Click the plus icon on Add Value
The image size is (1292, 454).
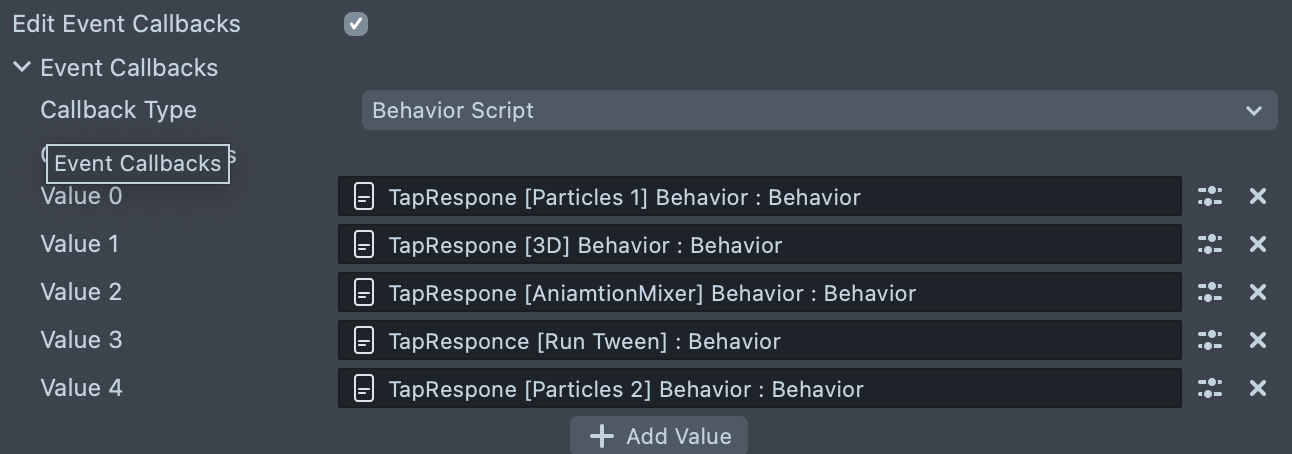click(x=601, y=437)
